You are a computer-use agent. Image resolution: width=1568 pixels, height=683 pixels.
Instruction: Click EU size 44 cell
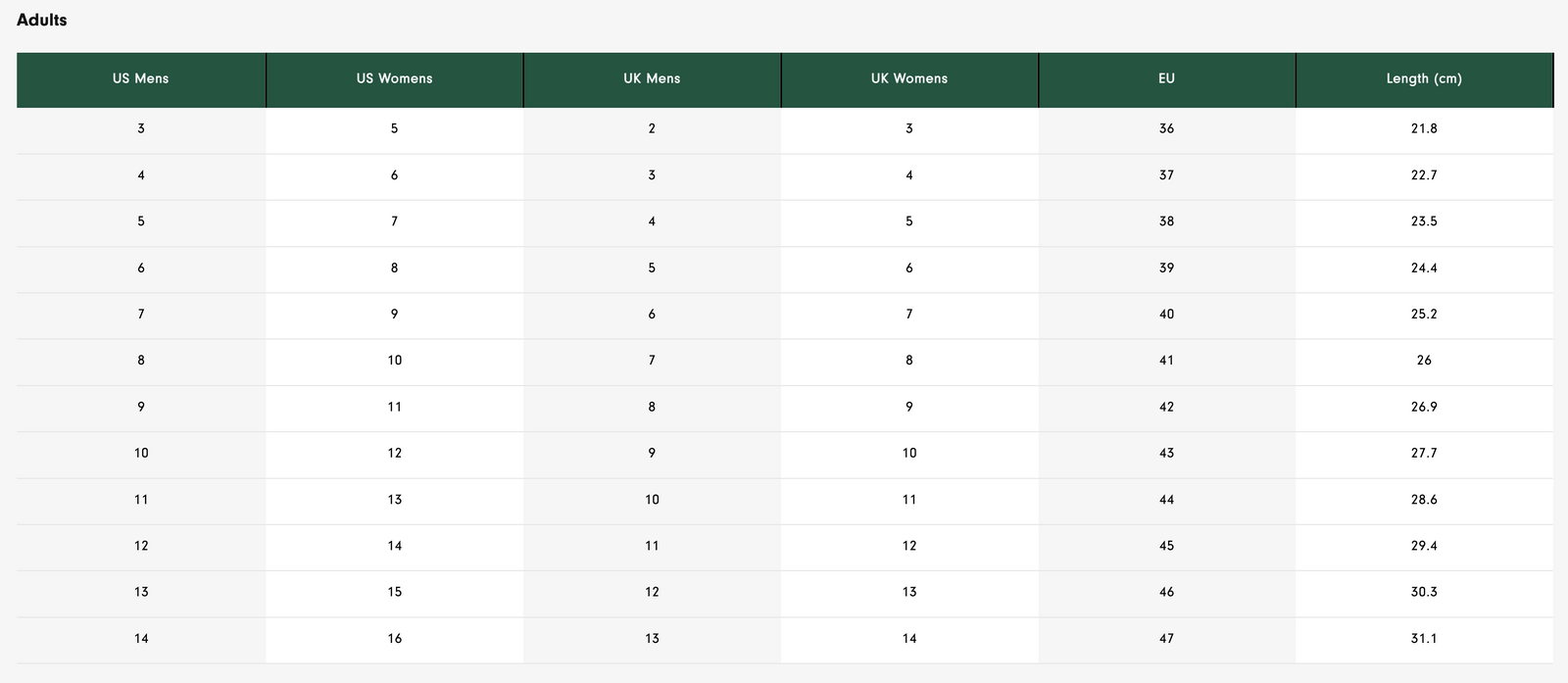[x=1166, y=500]
